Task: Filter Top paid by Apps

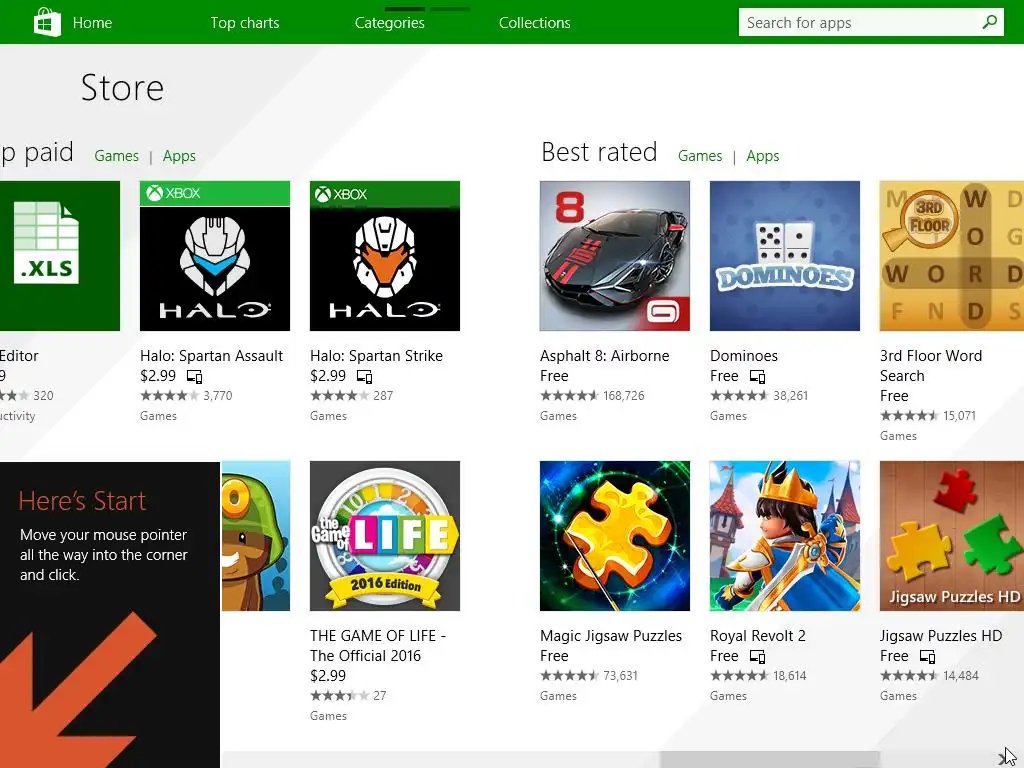Action: click(x=179, y=156)
